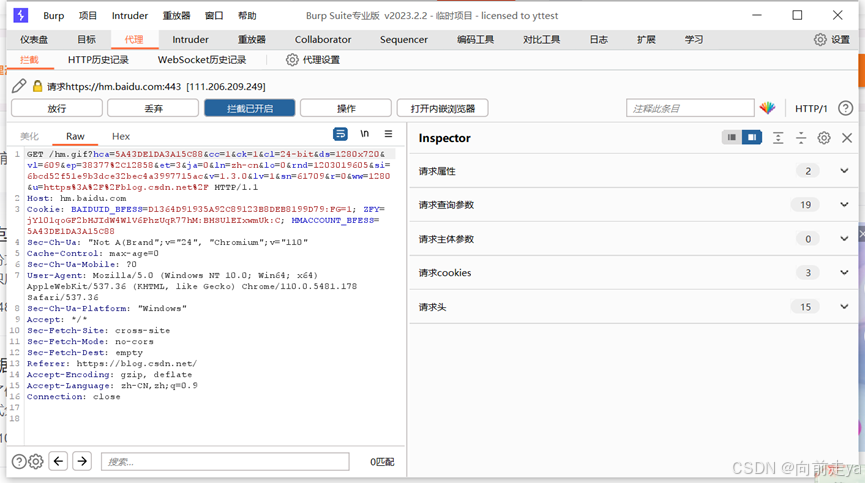The width and height of the screenshot is (865, 483).
Task: Click the Connection: close line
Action: [73, 397]
